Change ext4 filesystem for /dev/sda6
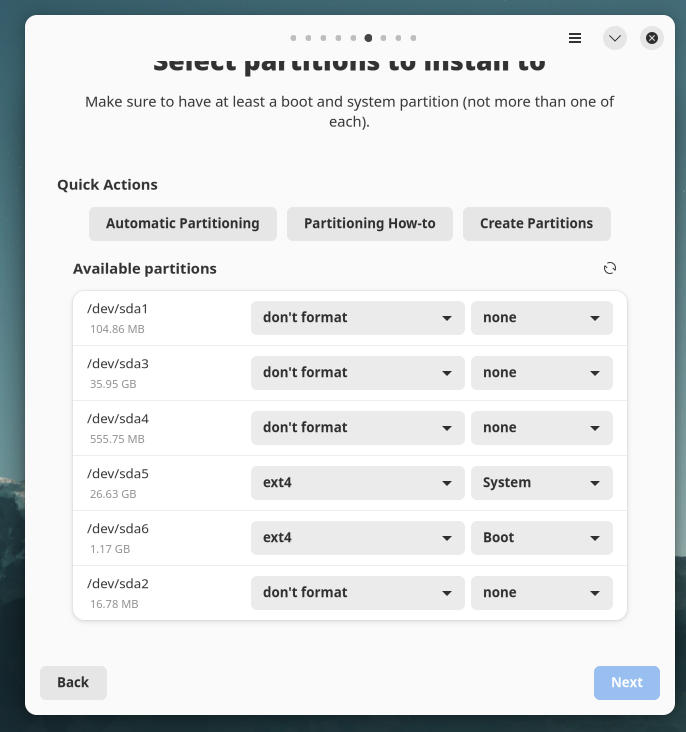 click(357, 538)
